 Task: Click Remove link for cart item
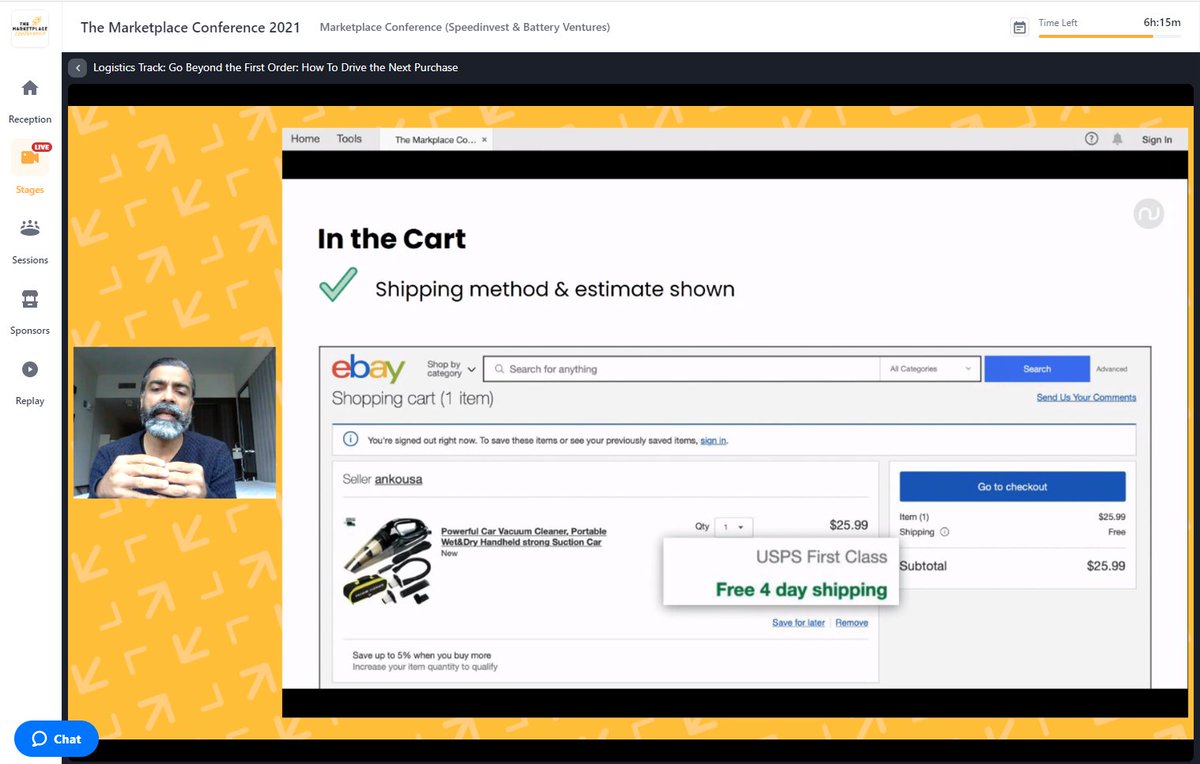pyautogui.click(x=852, y=623)
